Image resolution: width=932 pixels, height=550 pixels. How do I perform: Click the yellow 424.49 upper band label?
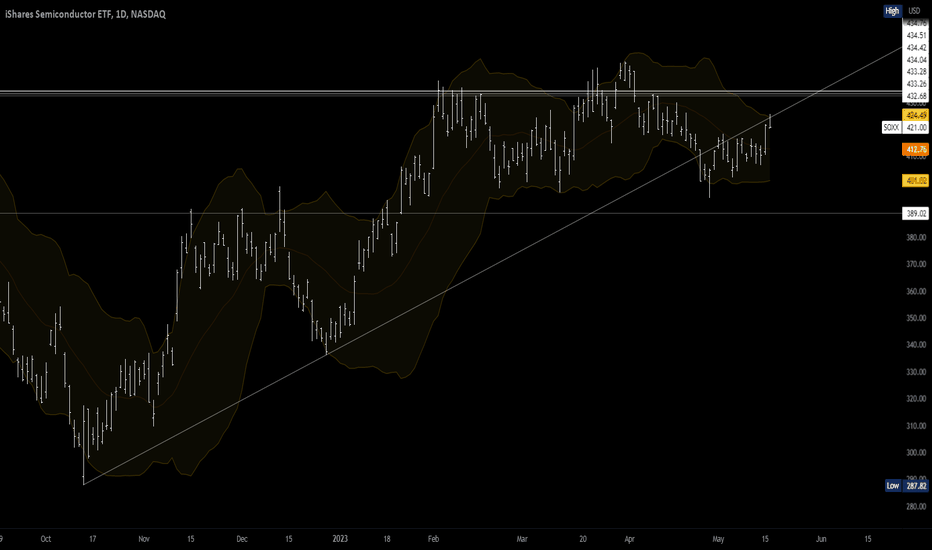[x=916, y=115]
